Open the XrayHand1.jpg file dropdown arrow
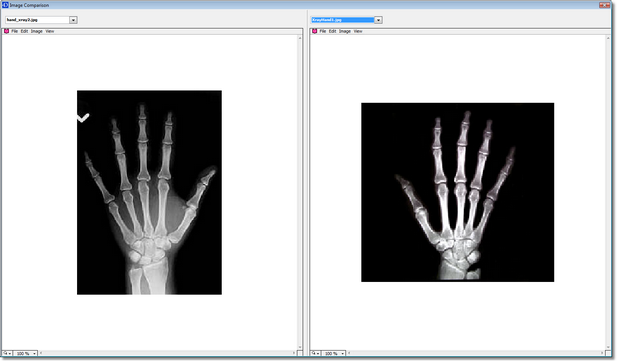This screenshot has height=362, width=617. (378, 20)
